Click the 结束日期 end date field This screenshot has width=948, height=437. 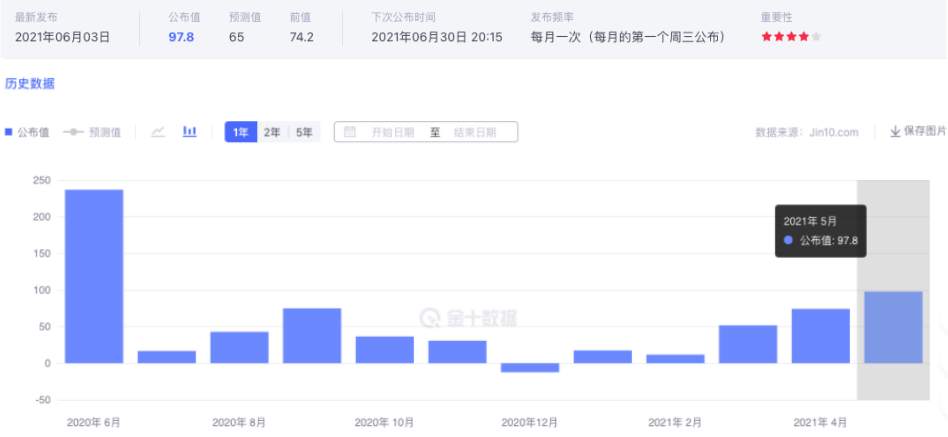coord(475,132)
